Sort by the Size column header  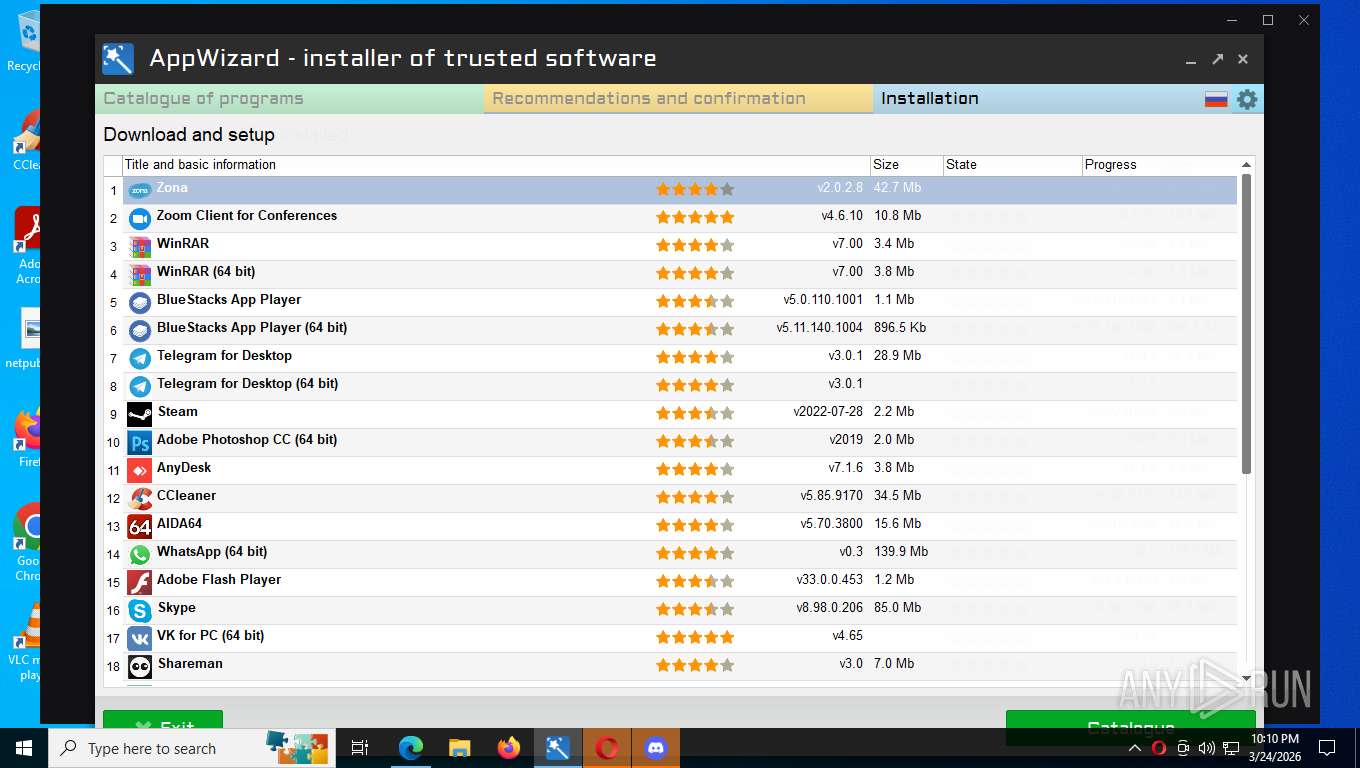[907, 165]
